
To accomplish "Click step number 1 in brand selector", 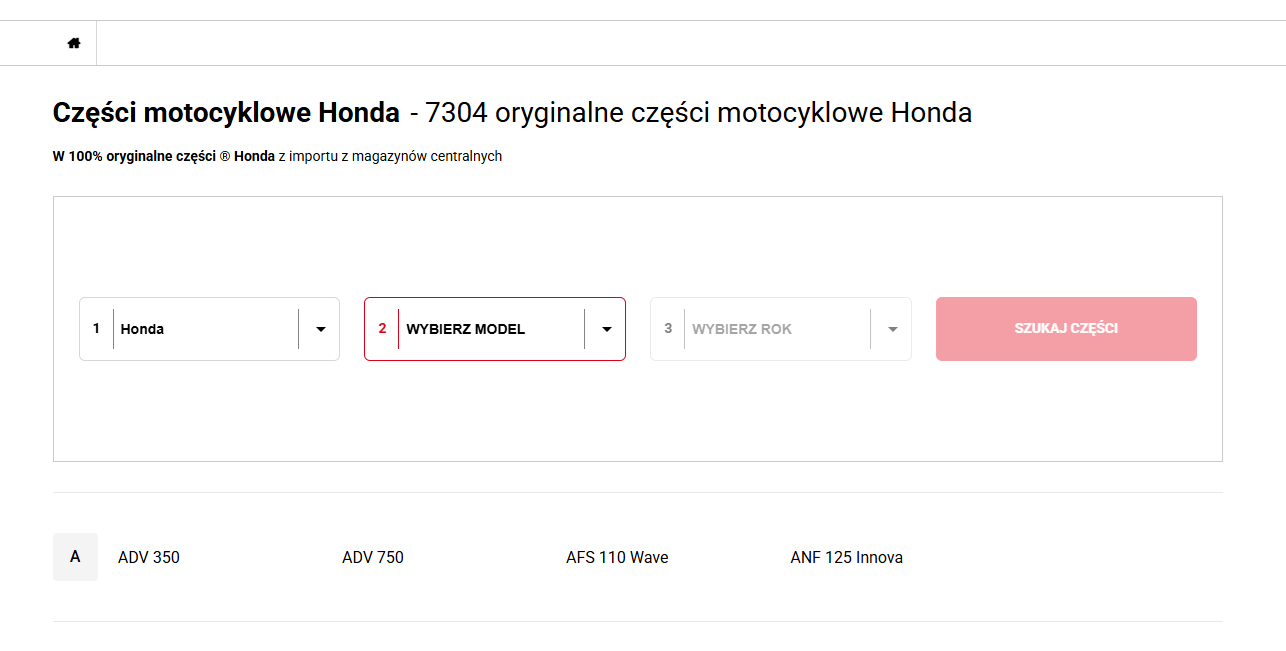I will [x=96, y=328].
